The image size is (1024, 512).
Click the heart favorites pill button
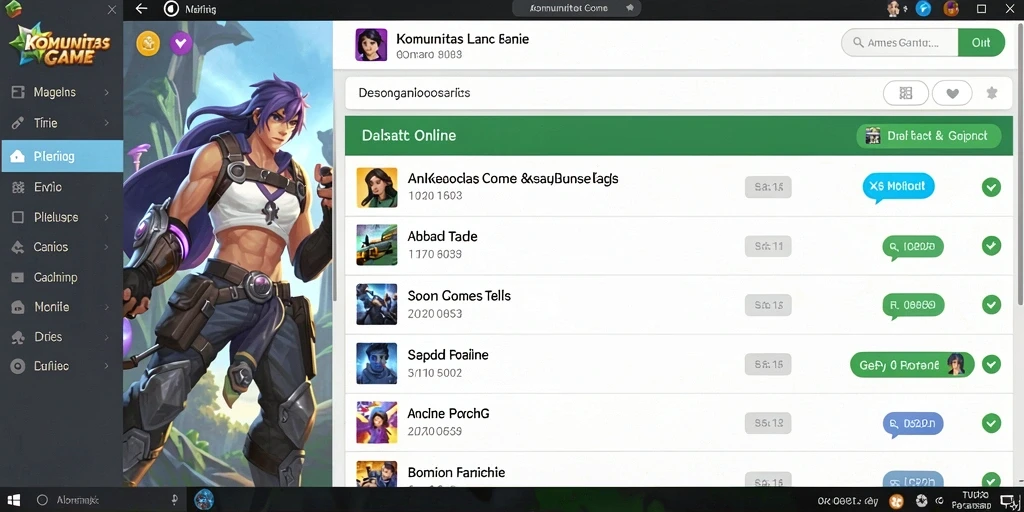(x=952, y=93)
